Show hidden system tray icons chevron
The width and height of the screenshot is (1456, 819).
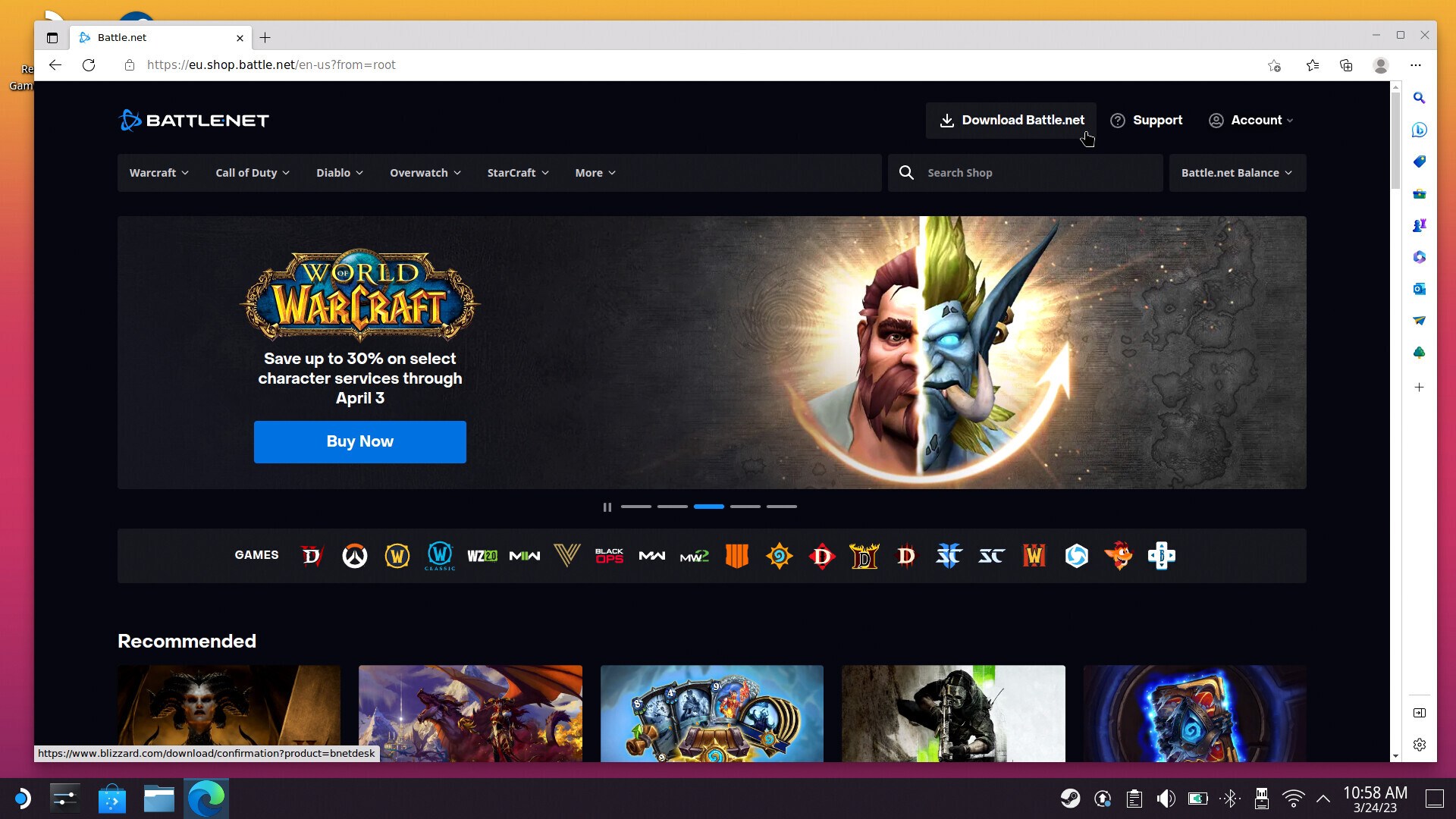(1323, 799)
